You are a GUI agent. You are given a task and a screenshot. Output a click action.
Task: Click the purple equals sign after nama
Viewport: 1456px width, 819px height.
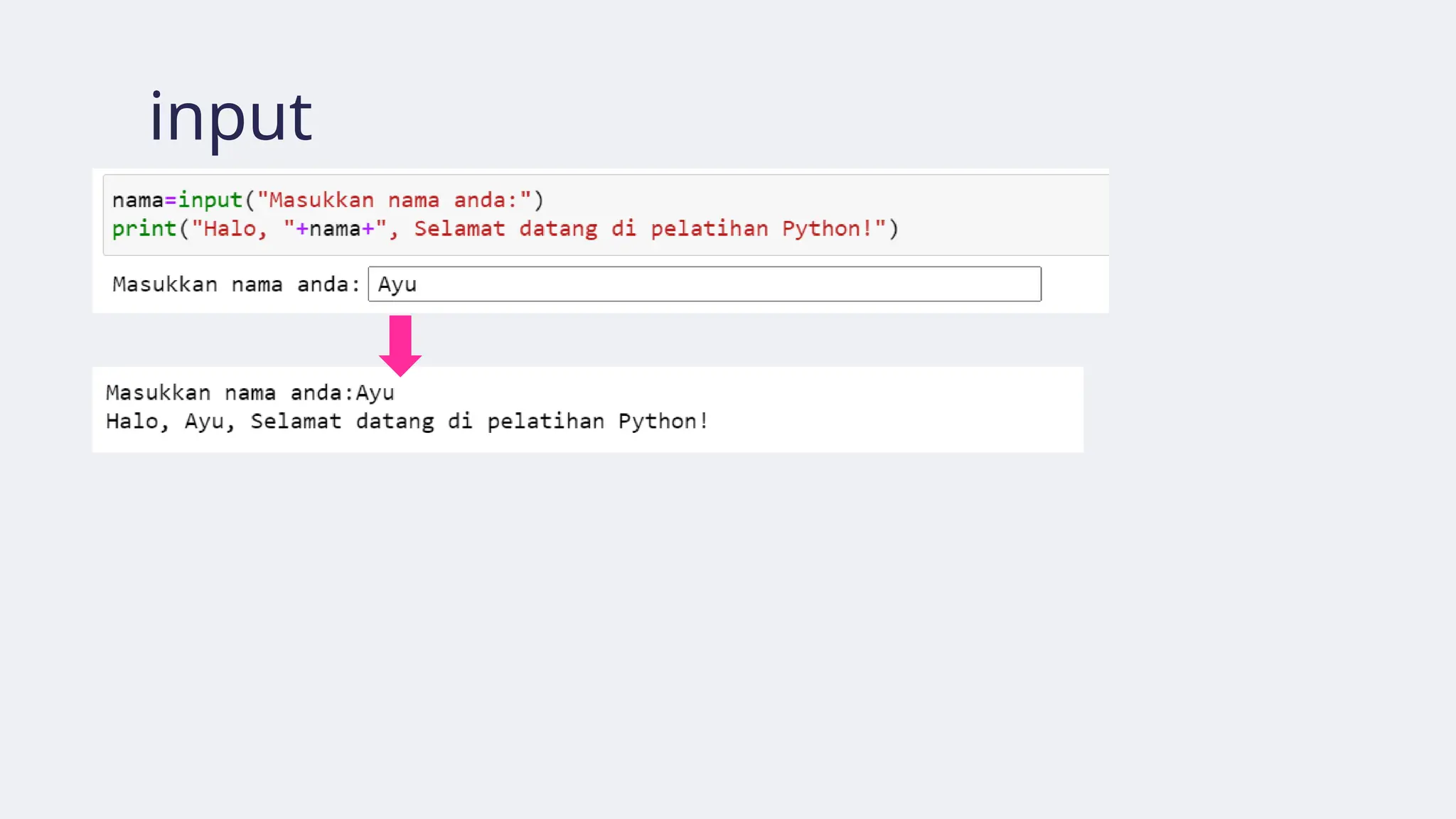pos(171,200)
